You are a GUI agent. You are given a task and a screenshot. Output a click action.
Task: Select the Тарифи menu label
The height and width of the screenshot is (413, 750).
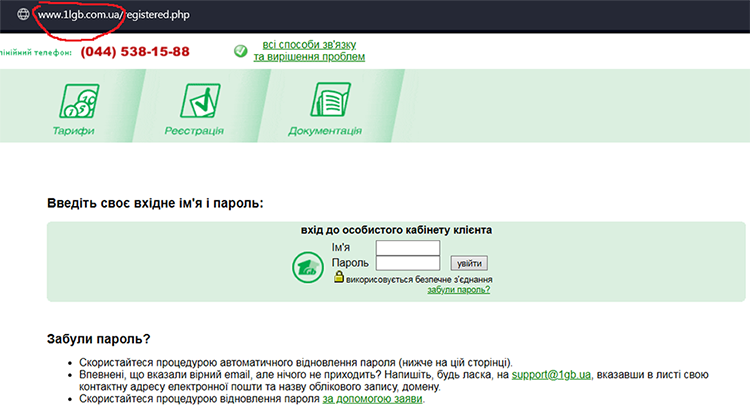(73, 131)
